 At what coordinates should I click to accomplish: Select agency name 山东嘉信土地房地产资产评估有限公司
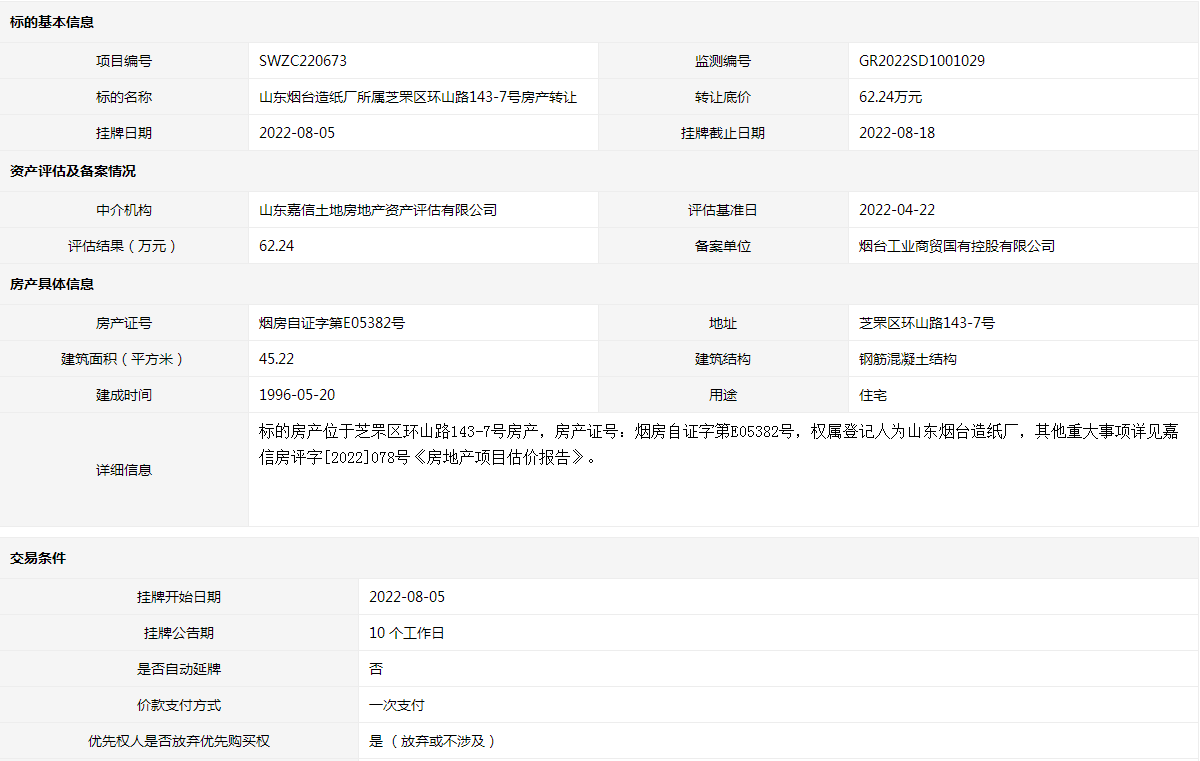(x=378, y=210)
